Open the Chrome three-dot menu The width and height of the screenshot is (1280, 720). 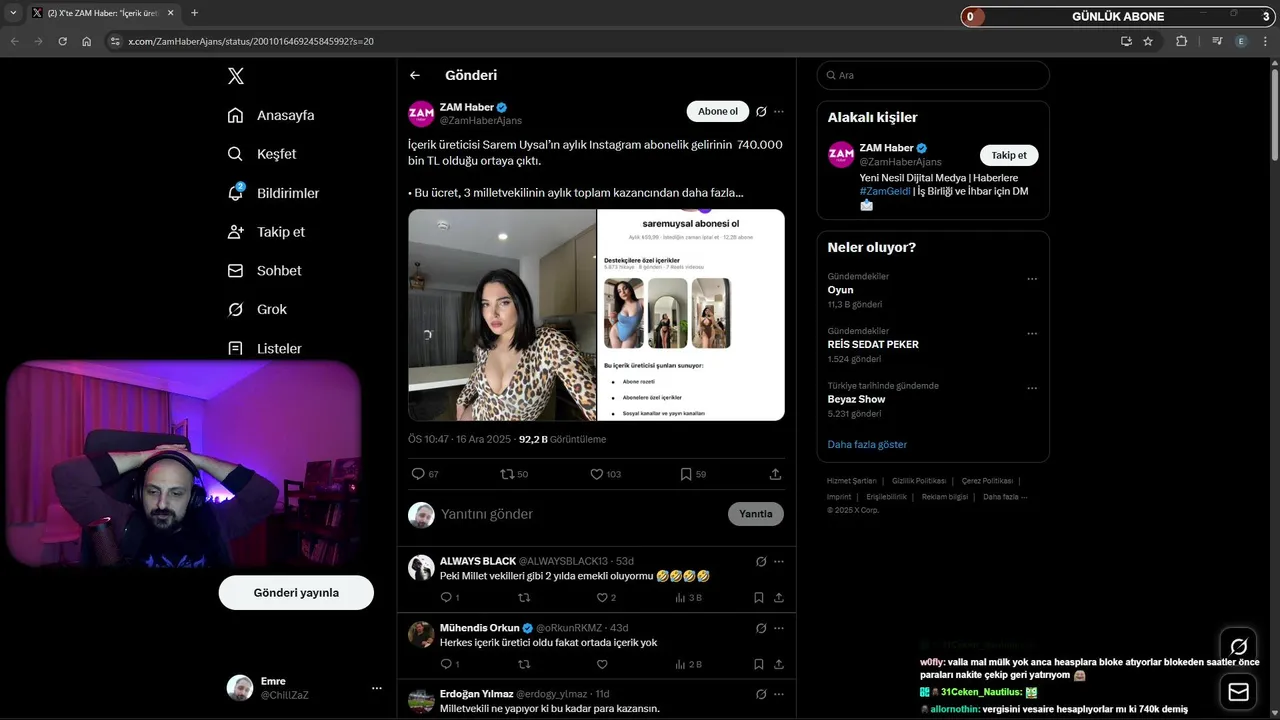[x=1266, y=41]
